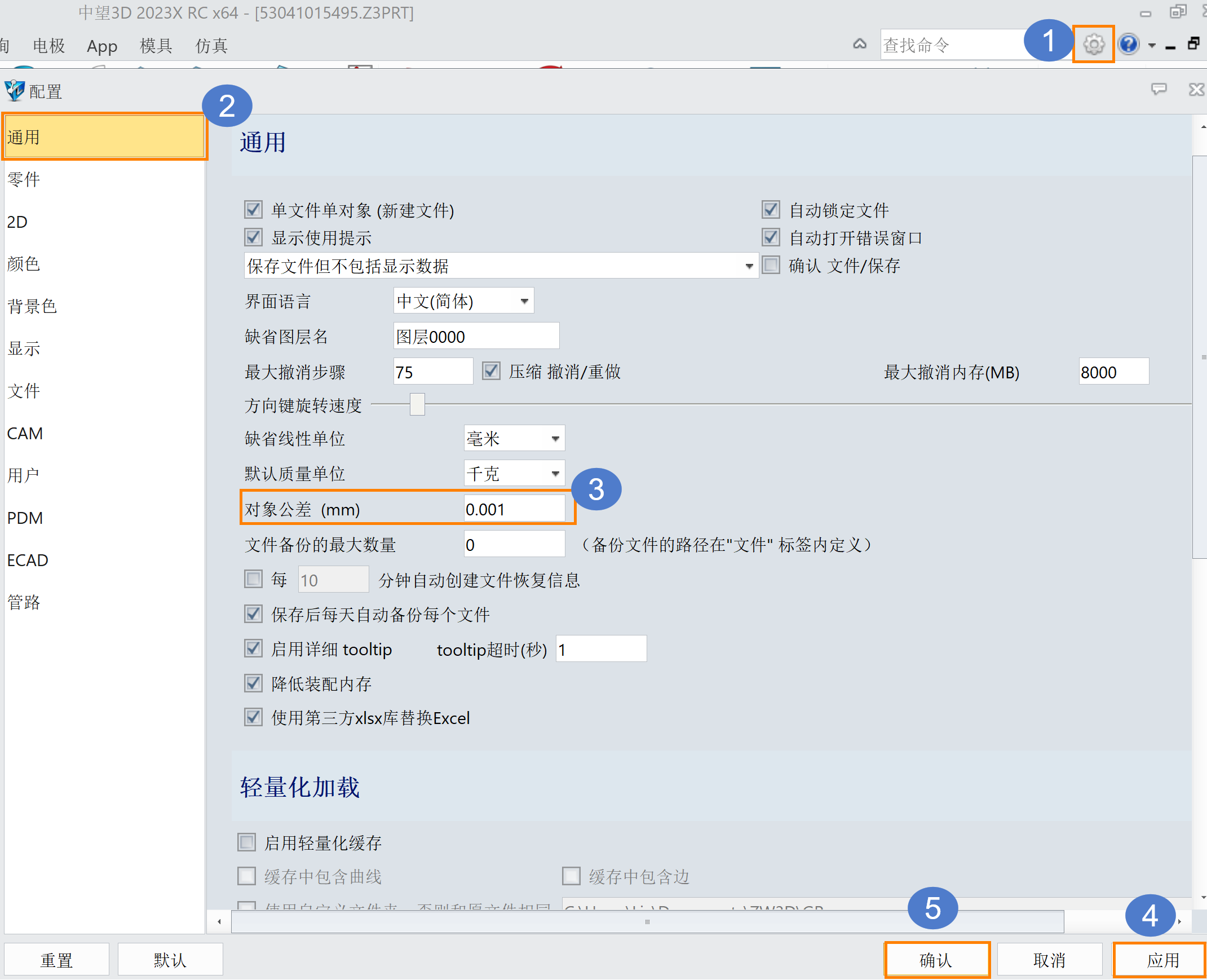Select the 显示 category
The height and width of the screenshot is (980, 1207).
pos(104,348)
